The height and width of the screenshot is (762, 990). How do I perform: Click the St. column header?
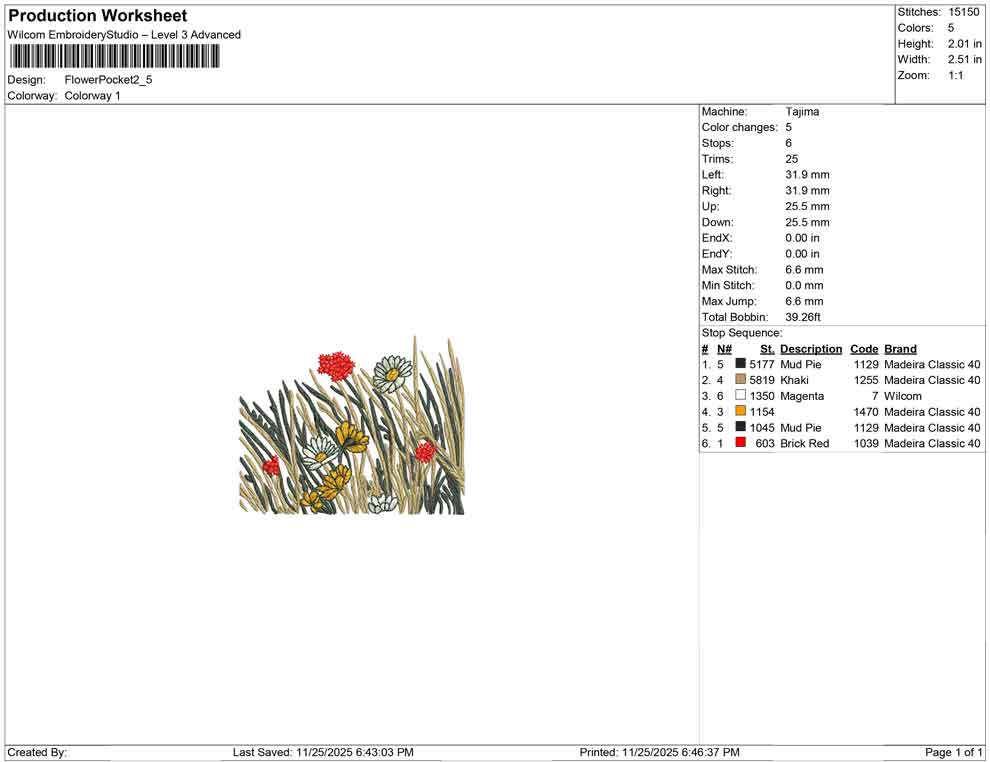pyautogui.click(x=767, y=349)
